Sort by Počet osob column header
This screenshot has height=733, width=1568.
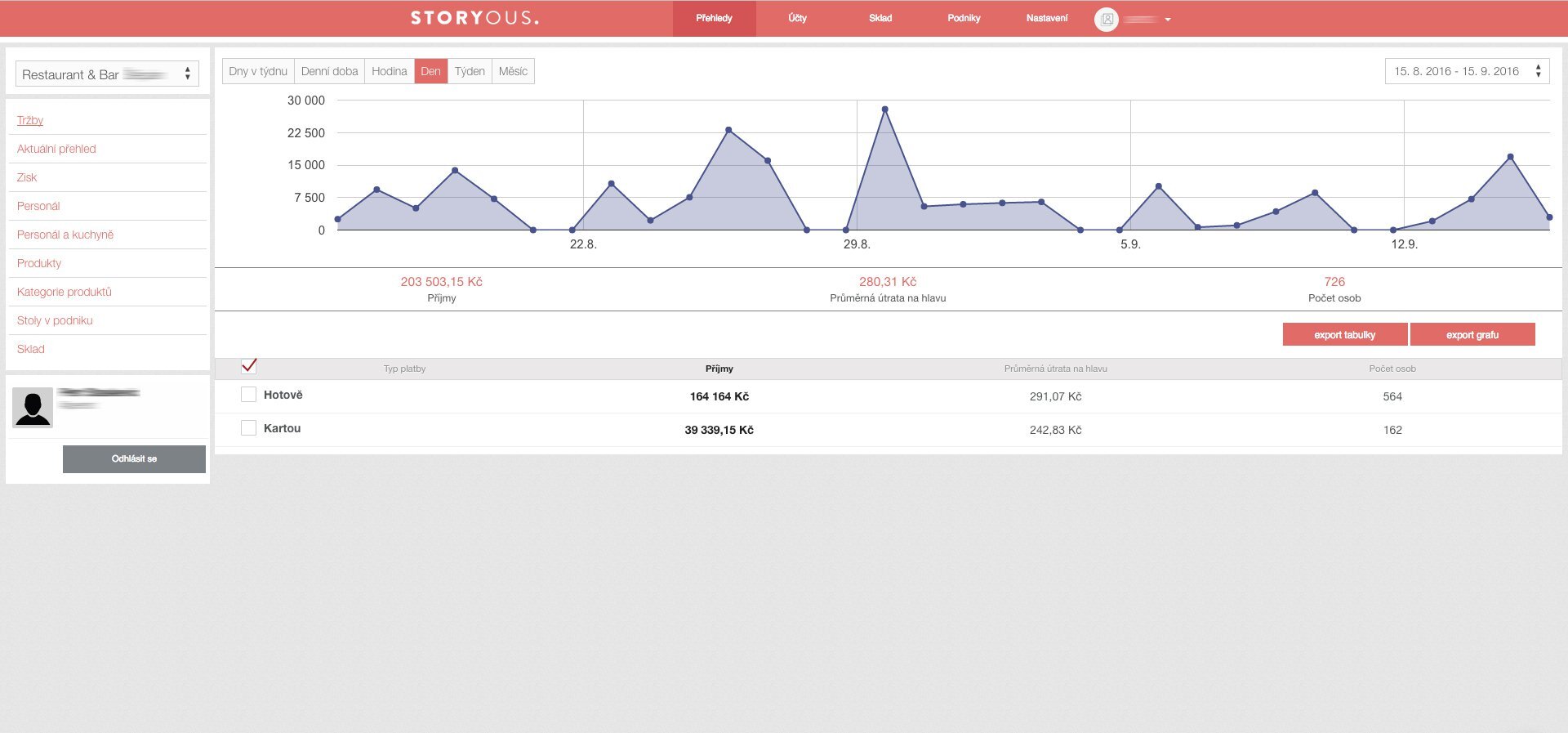[x=1392, y=369]
